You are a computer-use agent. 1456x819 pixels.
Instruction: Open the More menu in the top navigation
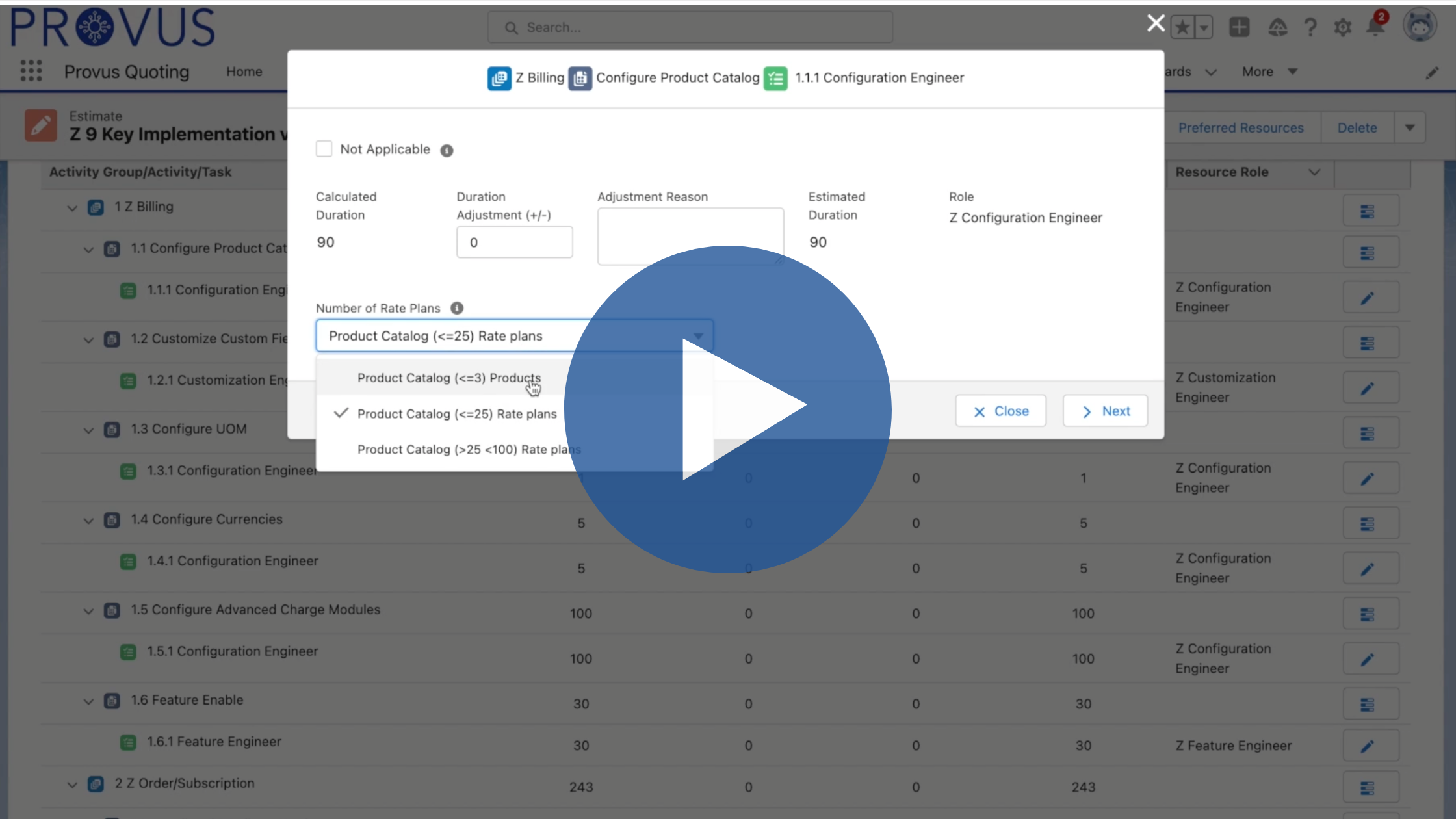pos(1270,71)
